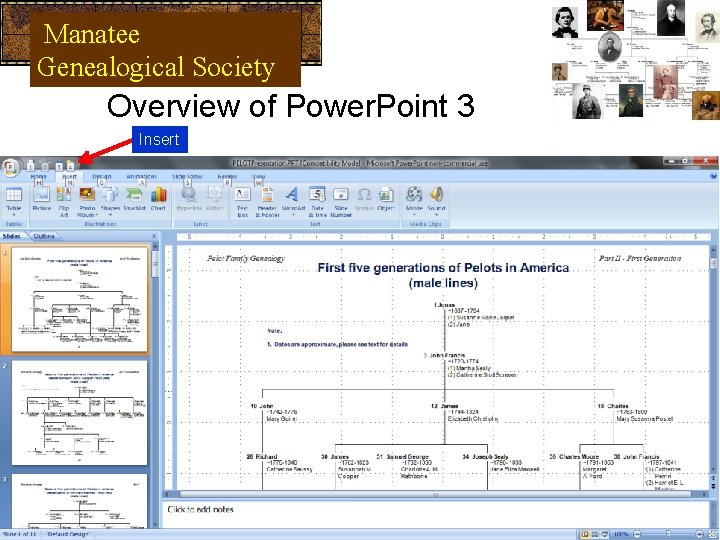Image resolution: width=720 pixels, height=540 pixels.
Task: Click 'Pelot Family Genealogy' header text
Action: click(245, 259)
